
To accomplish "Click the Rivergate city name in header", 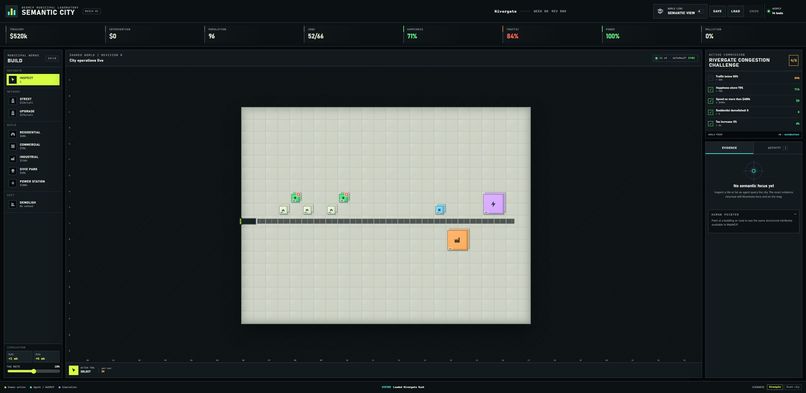I will tap(505, 11).
